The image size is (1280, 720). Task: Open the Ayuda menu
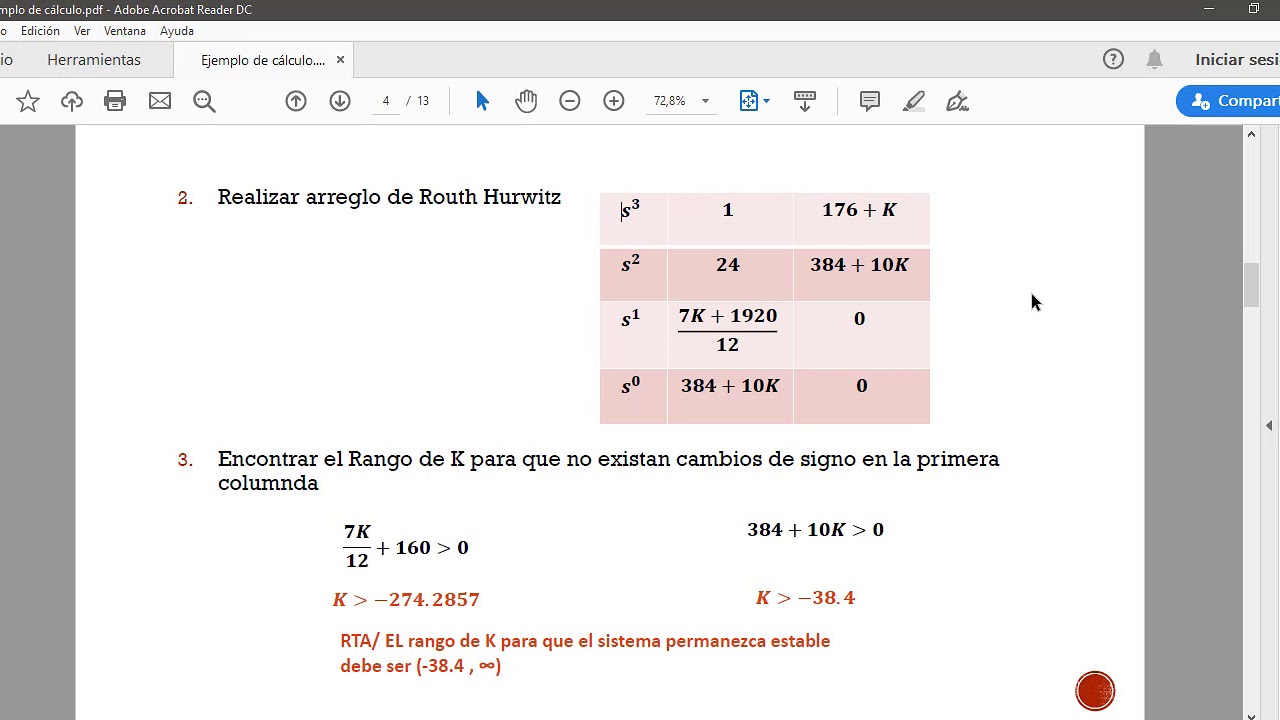coord(177,31)
